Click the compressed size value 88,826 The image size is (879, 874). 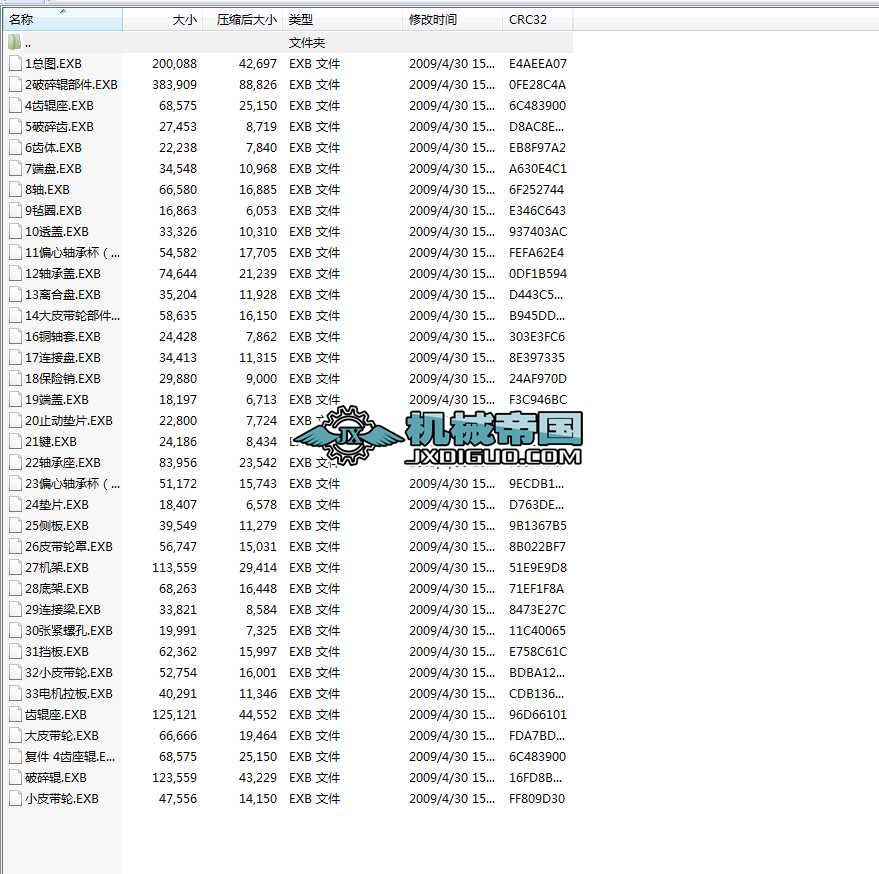pyautogui.click(x=258, y=85)
